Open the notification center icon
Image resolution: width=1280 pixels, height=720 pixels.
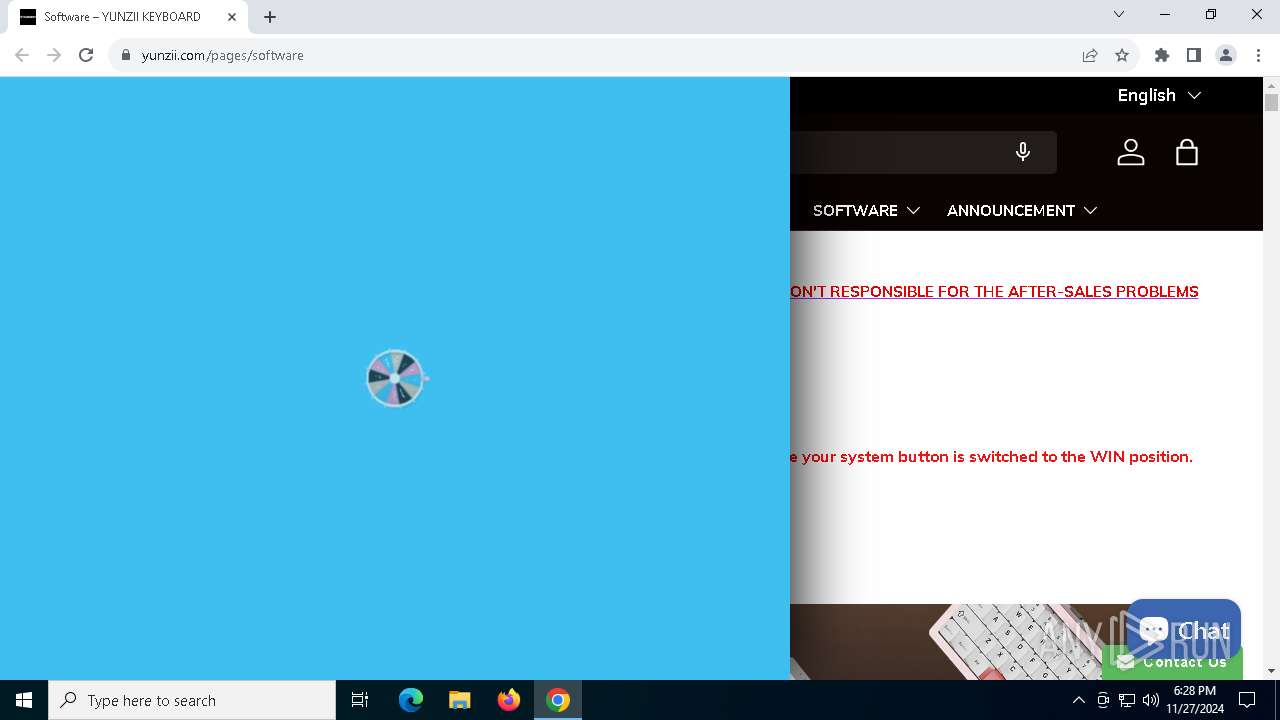click(1247, 700)
